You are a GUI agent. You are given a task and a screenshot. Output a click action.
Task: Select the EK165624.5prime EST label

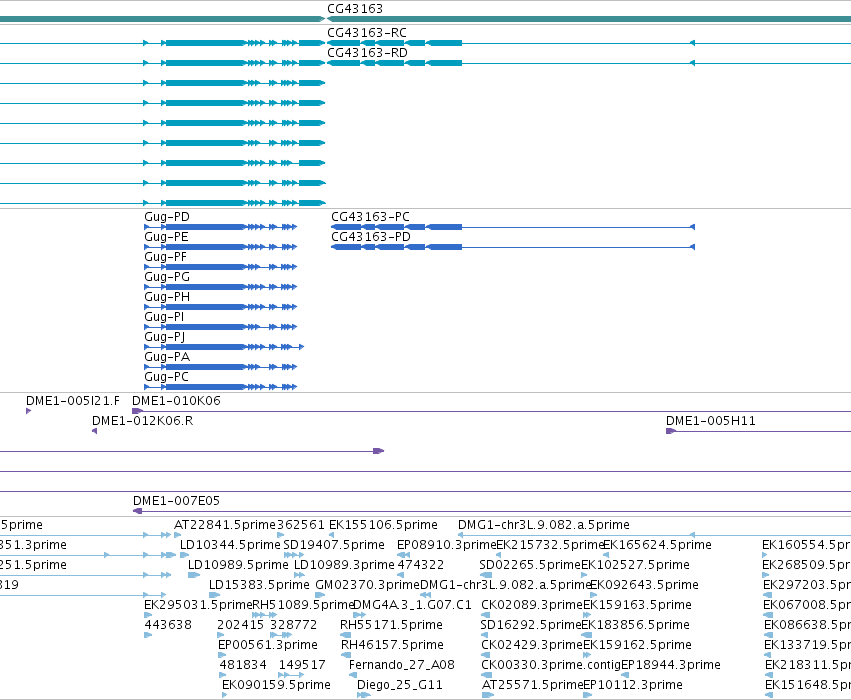coord(657,544)
